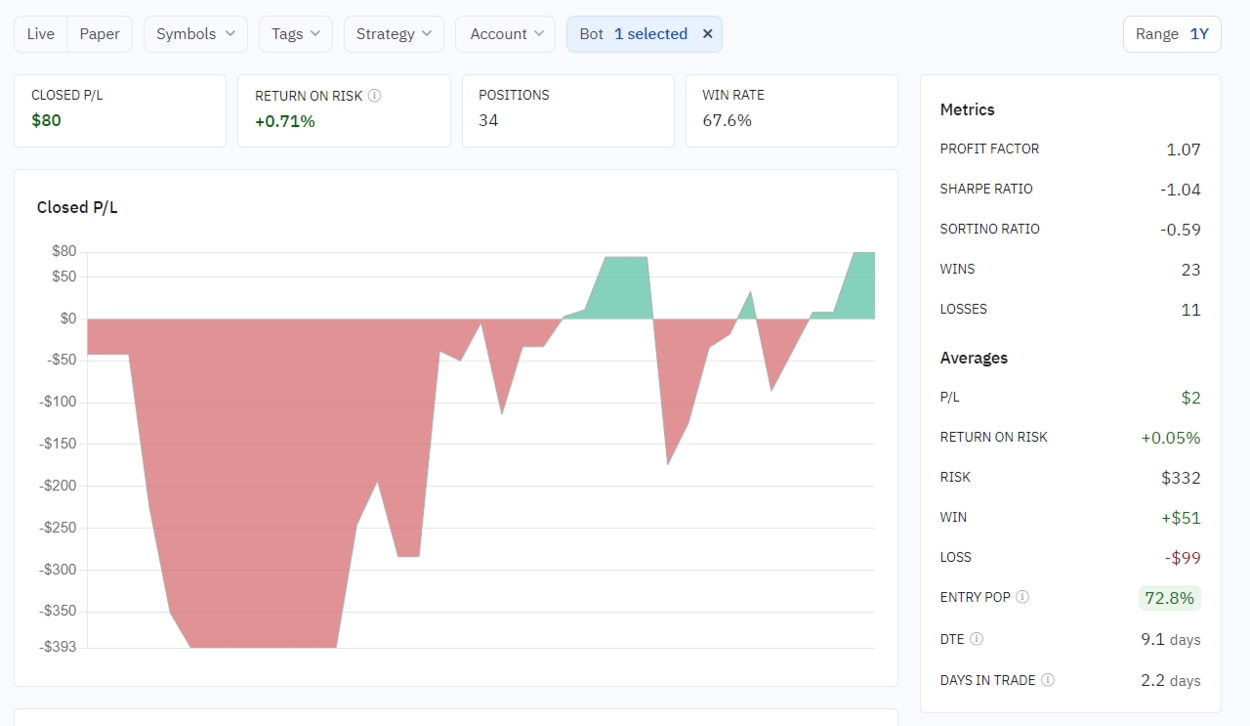Click the average Loss value -$99

[1183, 558]
